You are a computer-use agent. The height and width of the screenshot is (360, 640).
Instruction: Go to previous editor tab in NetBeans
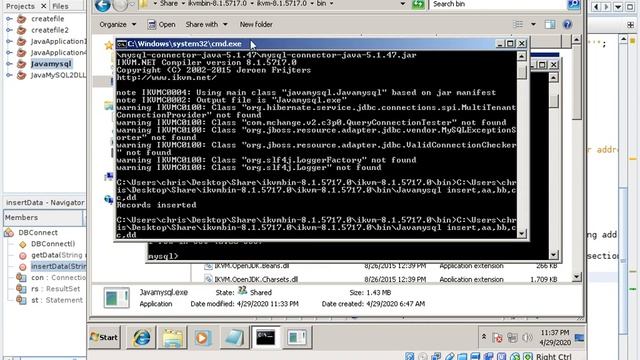point(596,7)
